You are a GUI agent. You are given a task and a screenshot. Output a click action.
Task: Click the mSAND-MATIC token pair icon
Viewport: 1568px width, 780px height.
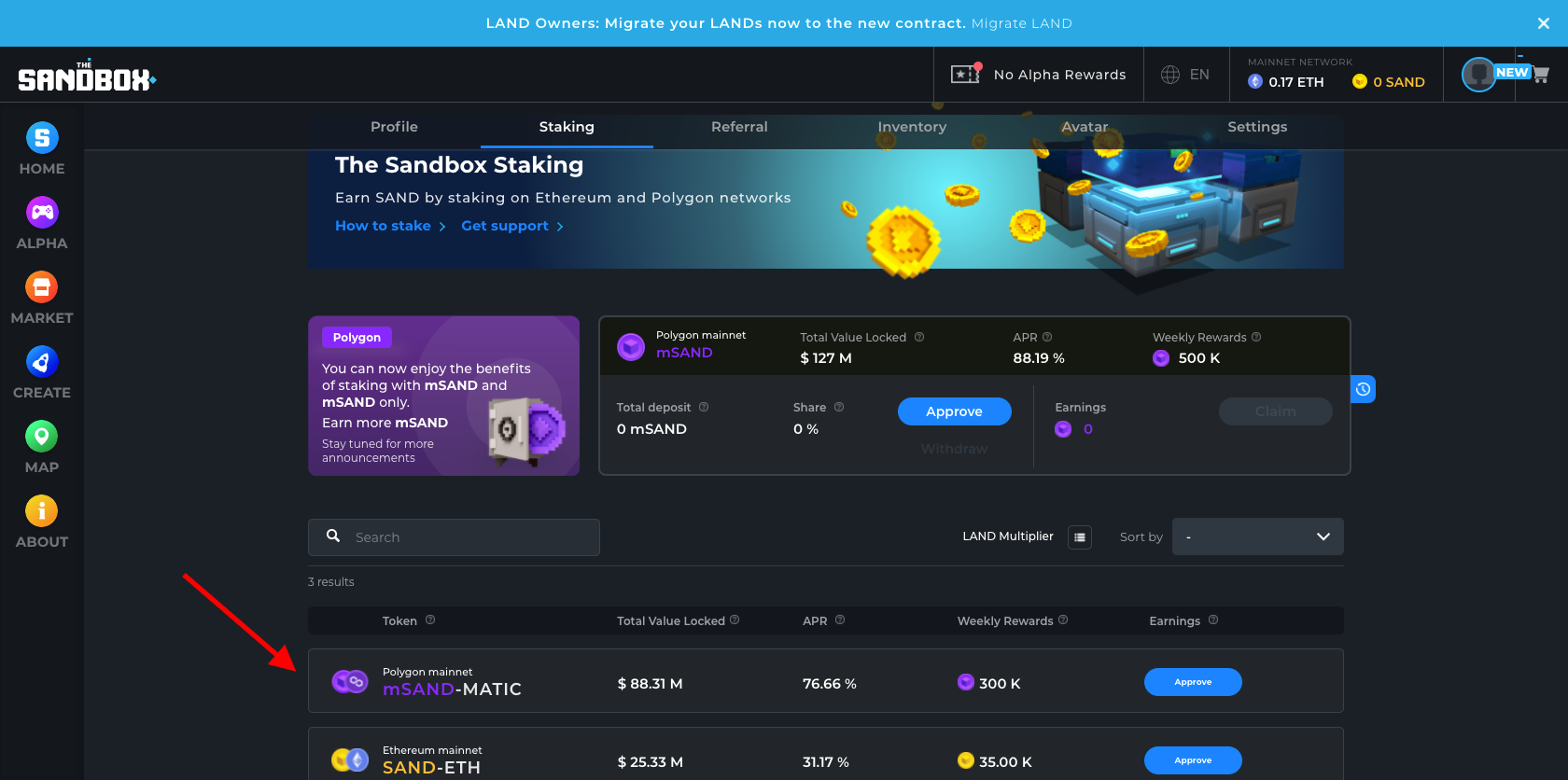[350, 682]
